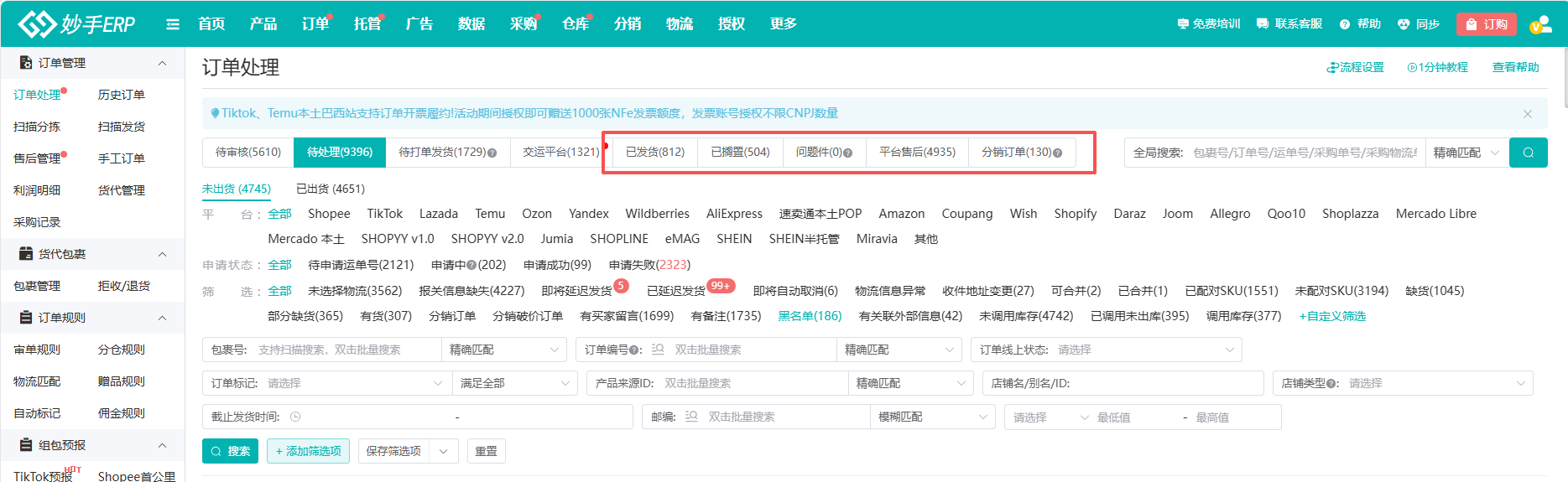Open 免费培训 in the top bar
Screen dimensions: 1568x482
point(1208,24)
